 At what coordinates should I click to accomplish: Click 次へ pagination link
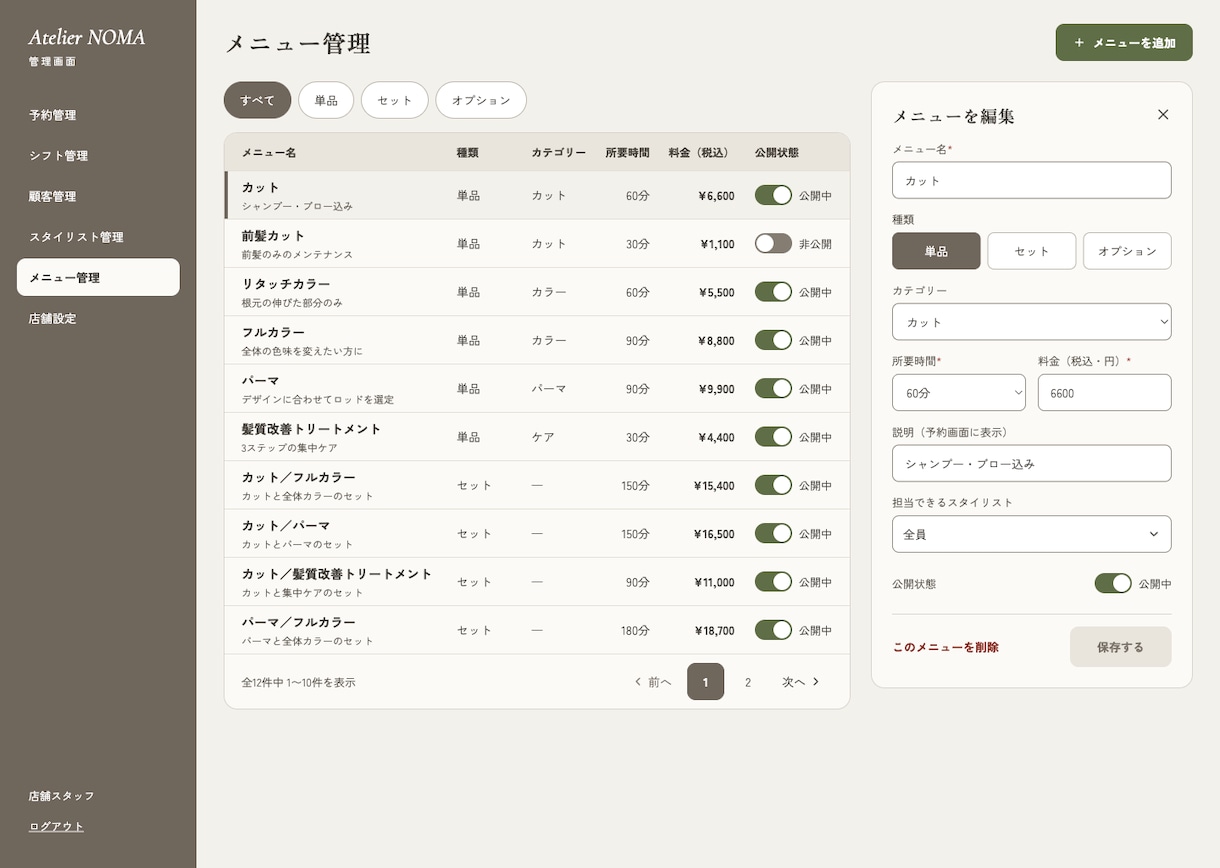tap(801, 682)
